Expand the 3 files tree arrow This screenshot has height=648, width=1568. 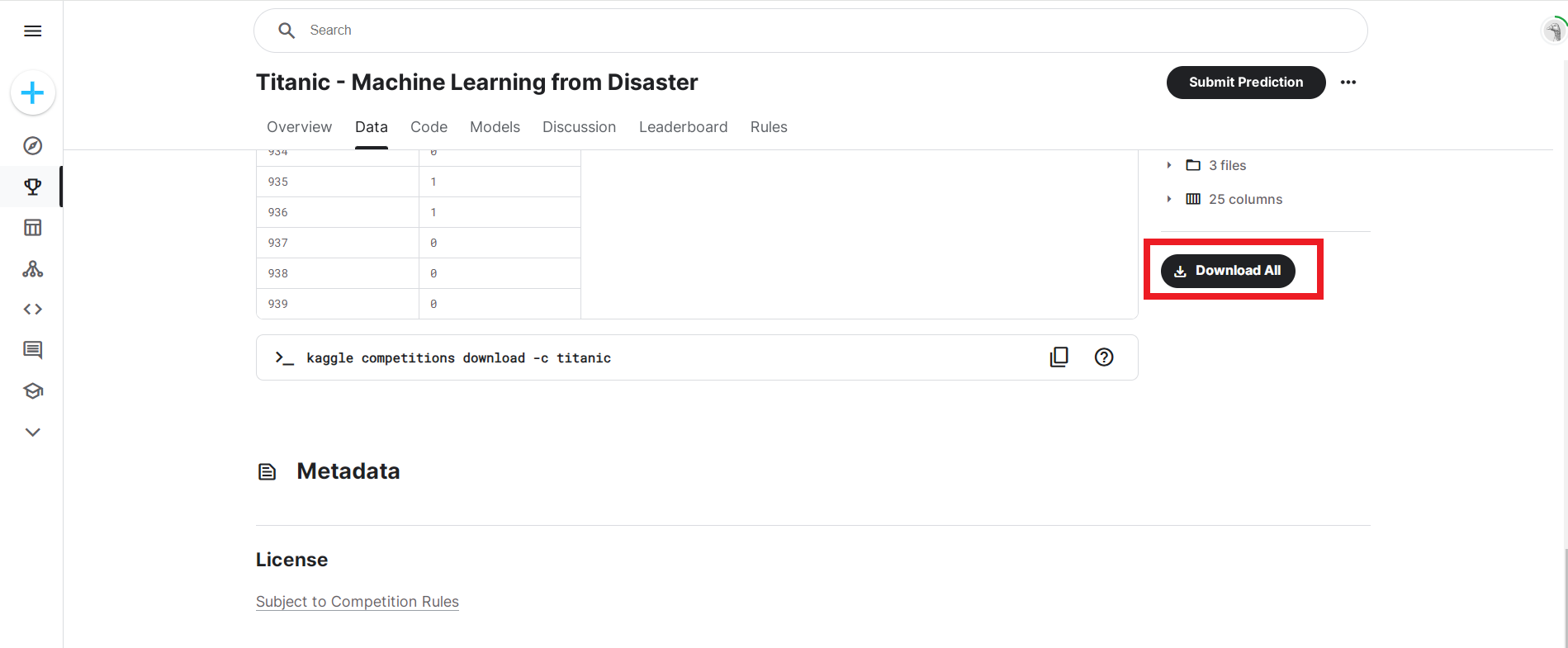[x=1169, y=165]
